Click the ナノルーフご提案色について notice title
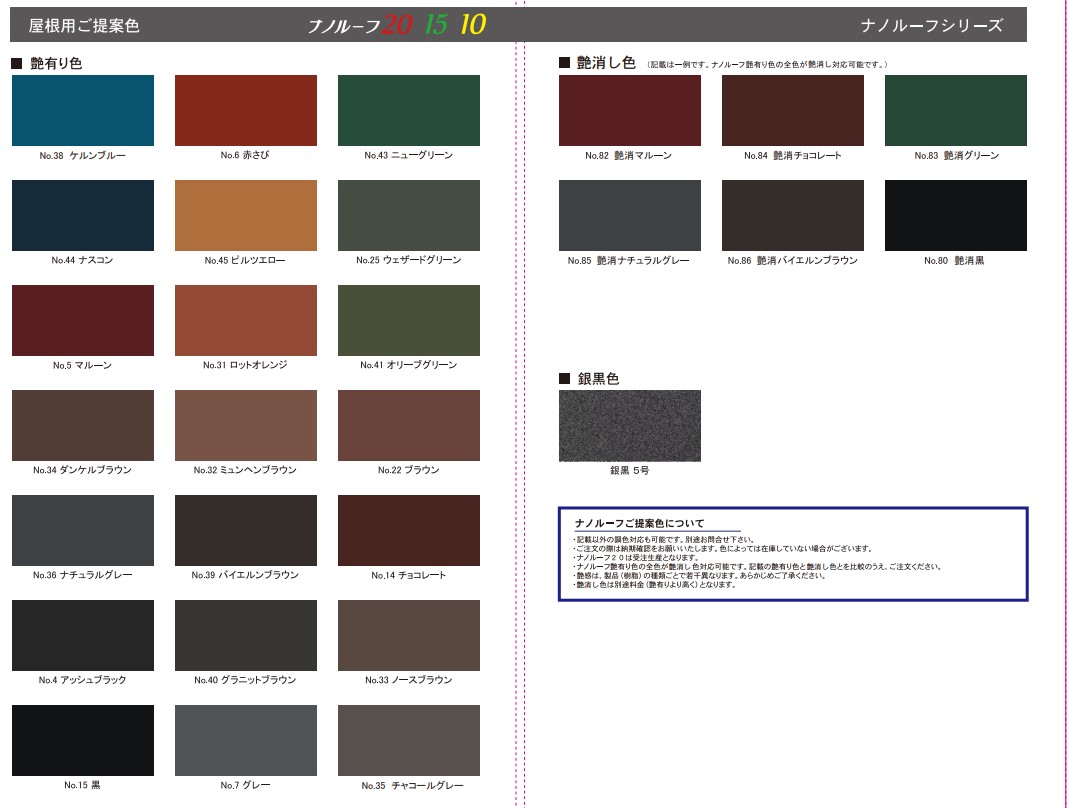Viewport: 1069px width, 808px height. click(640, 523)
